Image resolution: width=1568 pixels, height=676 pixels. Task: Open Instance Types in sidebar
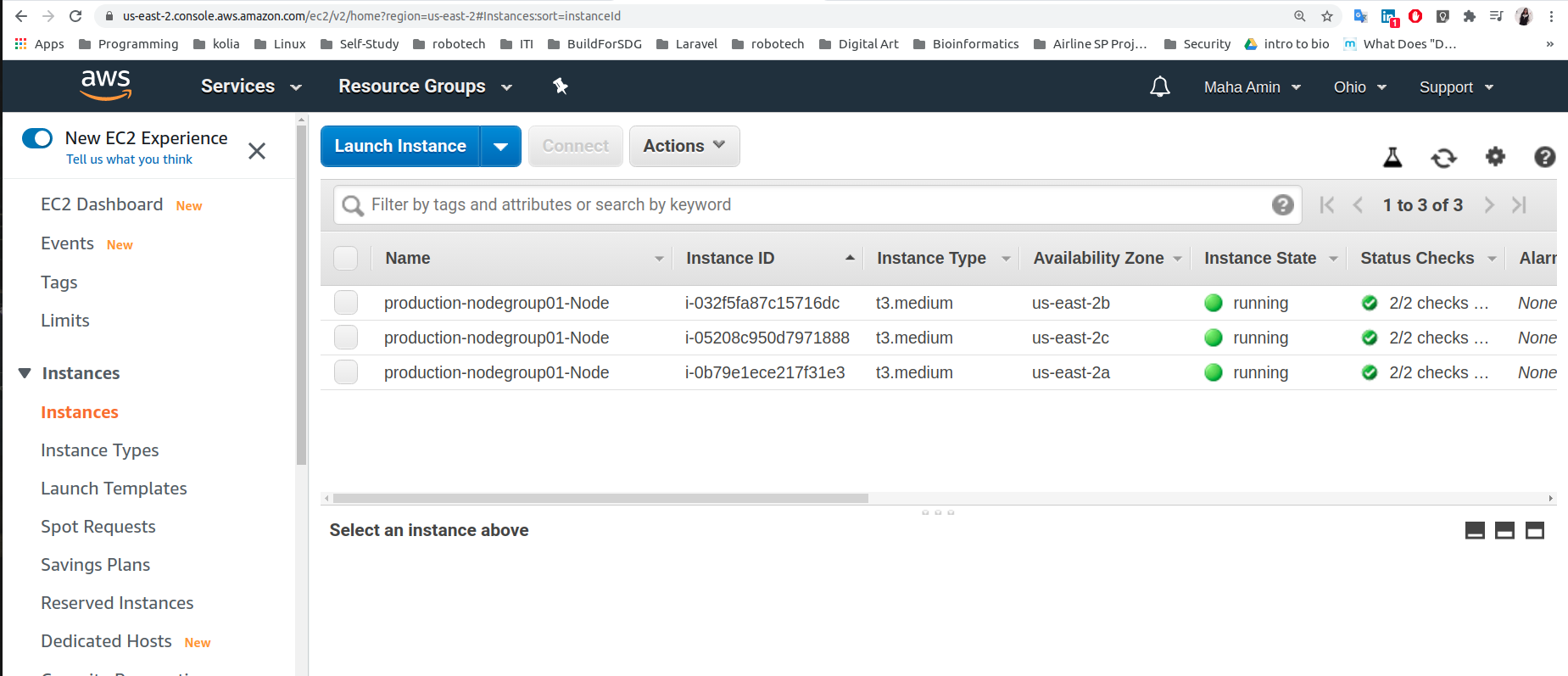pyautogui.click(x=100, y=450)
